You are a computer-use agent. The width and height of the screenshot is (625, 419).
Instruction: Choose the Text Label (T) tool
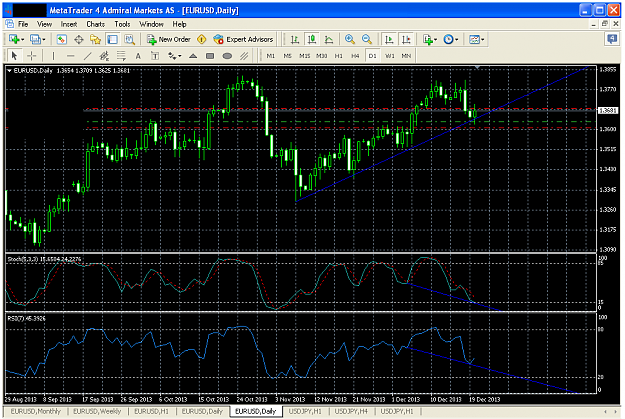(x=155, y=56)
